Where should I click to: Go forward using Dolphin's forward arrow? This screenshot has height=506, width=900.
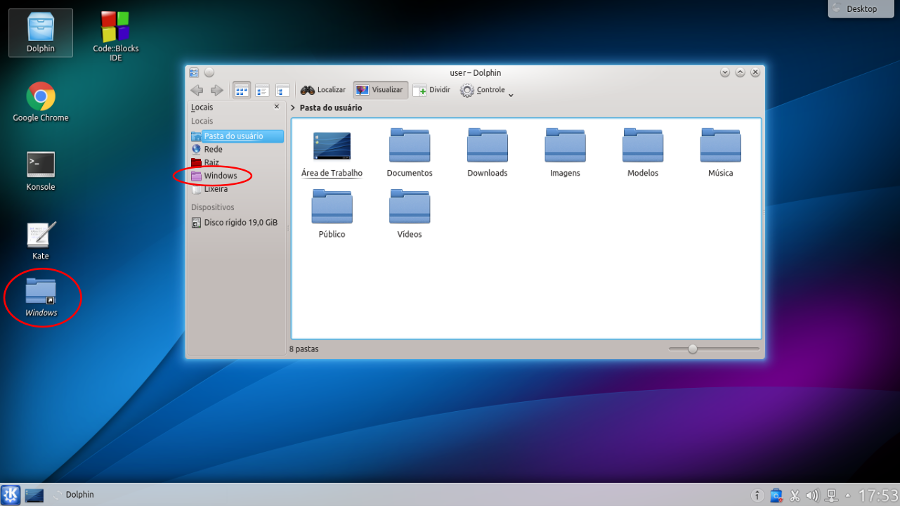pos(216,90)
